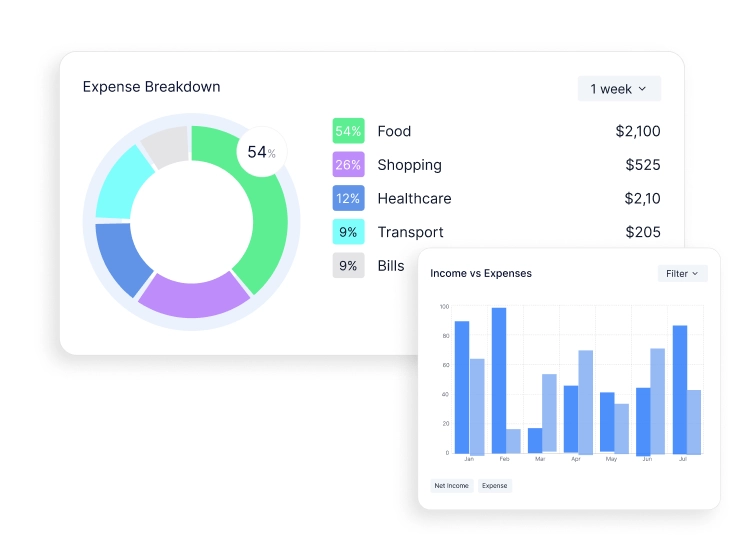Toggle the Expense legend tag
The image size is (740, 560).
tap(494, 486)
